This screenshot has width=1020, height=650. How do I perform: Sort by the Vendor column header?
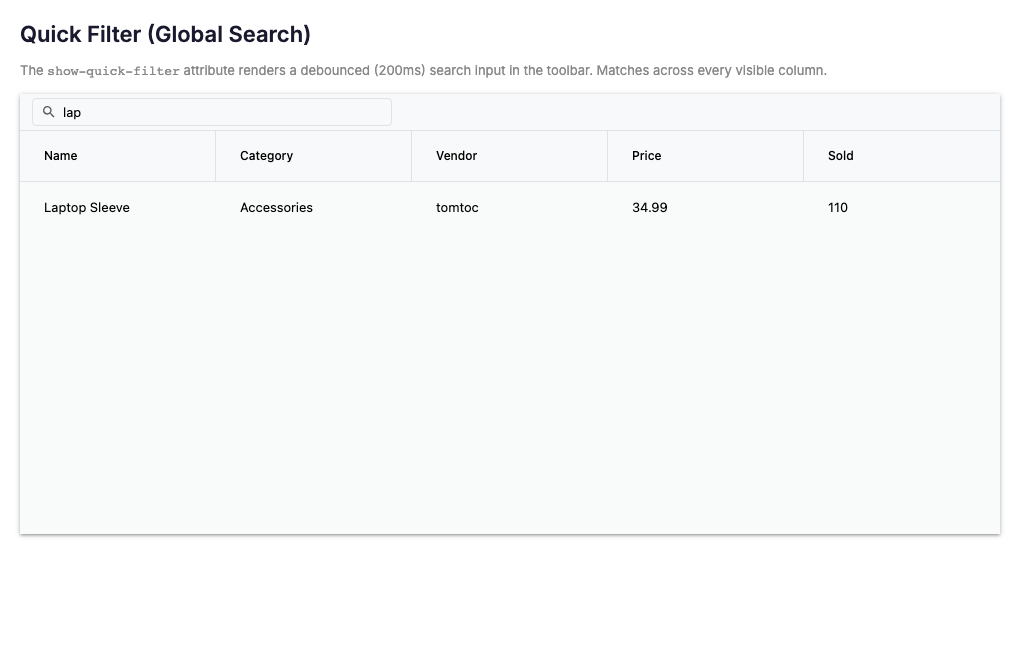coord(509,156)
